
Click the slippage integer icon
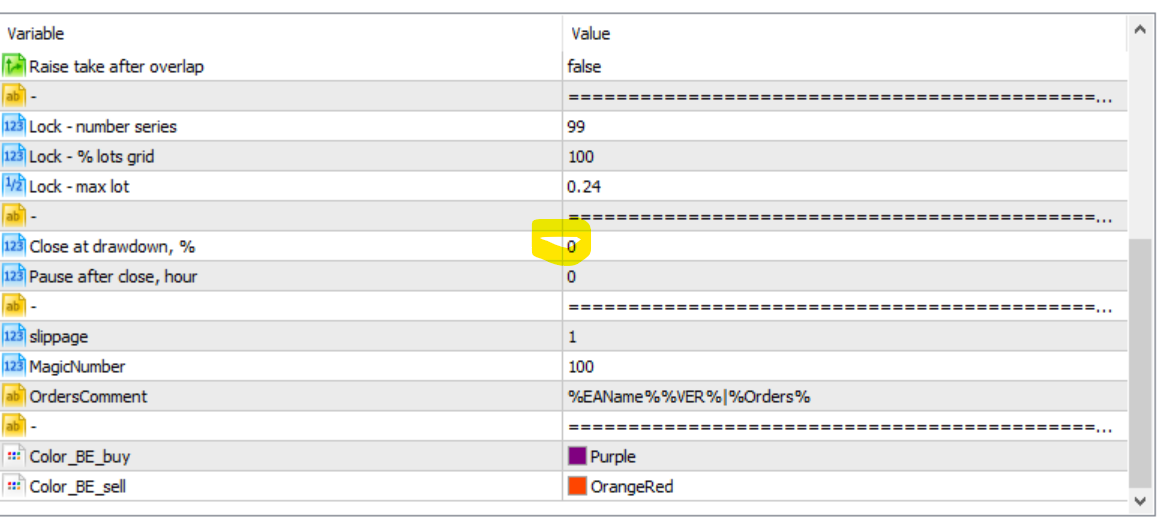pos(14,336)
